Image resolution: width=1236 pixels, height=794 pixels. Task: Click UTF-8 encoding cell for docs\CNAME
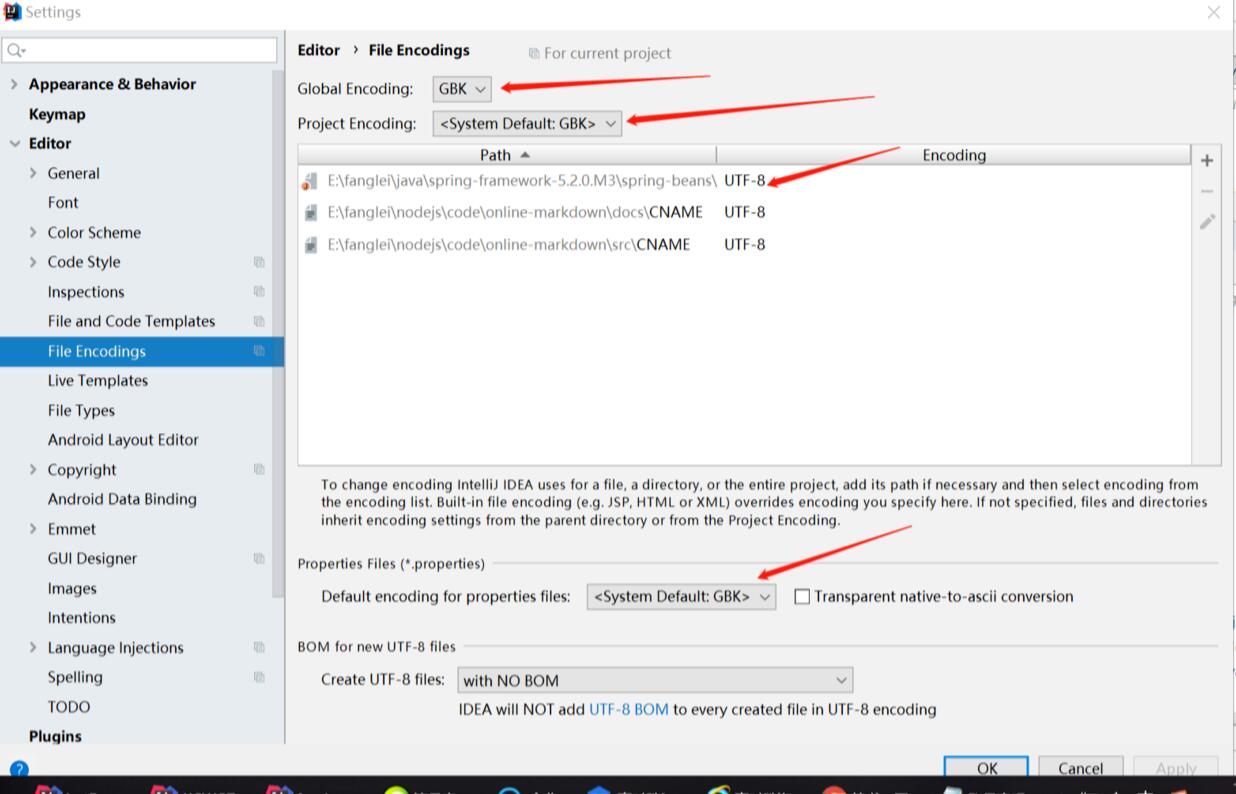click(x=745, y=212)
